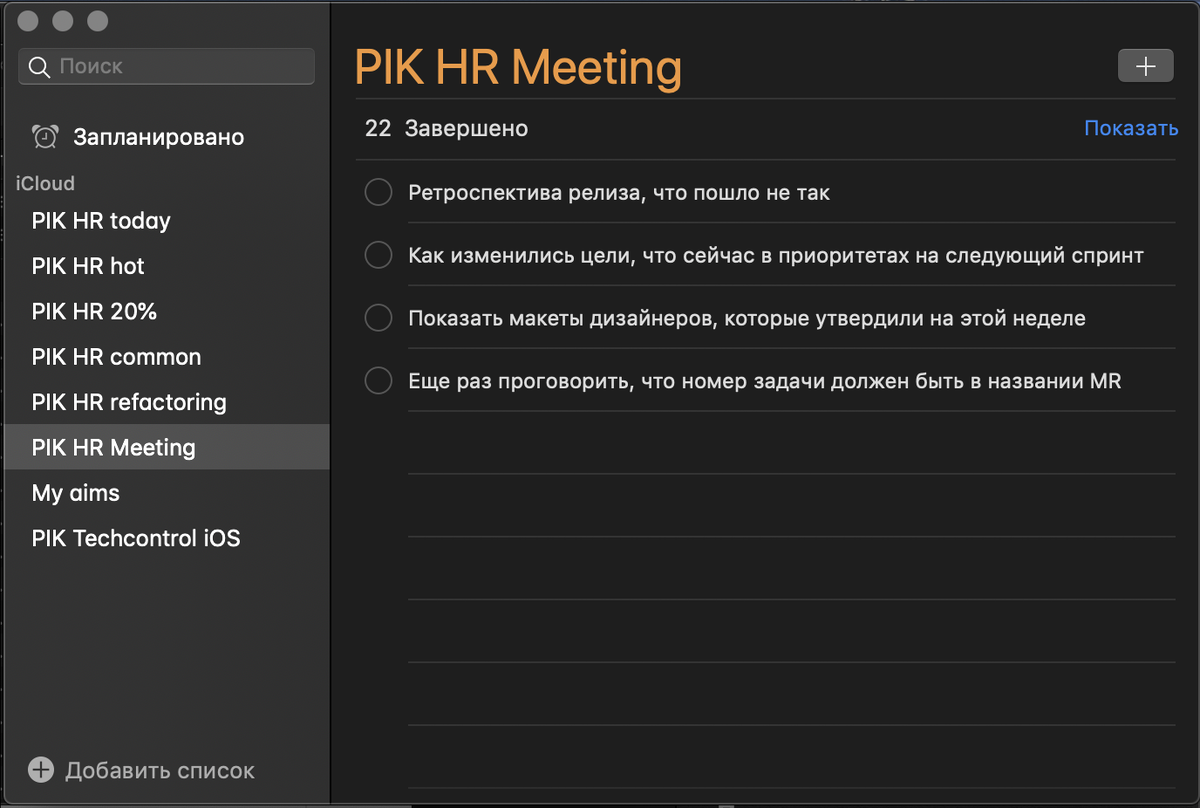Viewport: 1200px width, 808px height.
Task: Click the 'Показать макеты дизайнеров' reminder text
Action: click(x=747, y=319)
